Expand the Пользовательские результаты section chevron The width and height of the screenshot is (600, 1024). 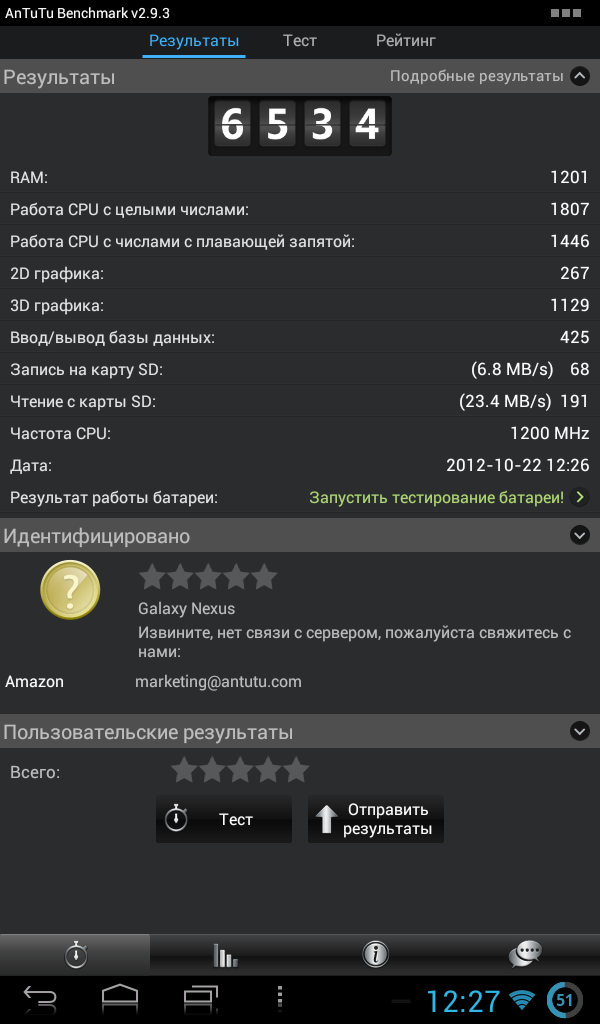coord(579,731)
